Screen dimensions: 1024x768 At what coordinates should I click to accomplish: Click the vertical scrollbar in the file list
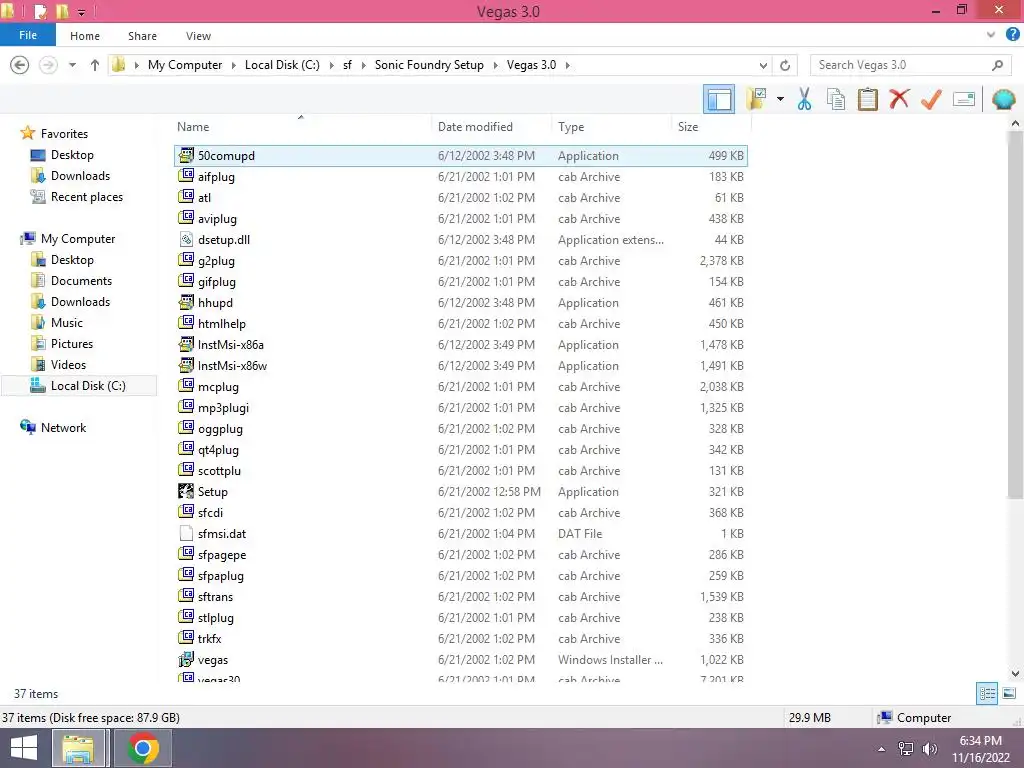[x=1015, y=315]
